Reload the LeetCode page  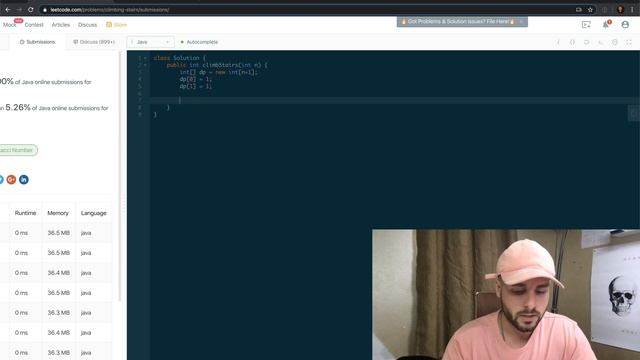(31, 9)
